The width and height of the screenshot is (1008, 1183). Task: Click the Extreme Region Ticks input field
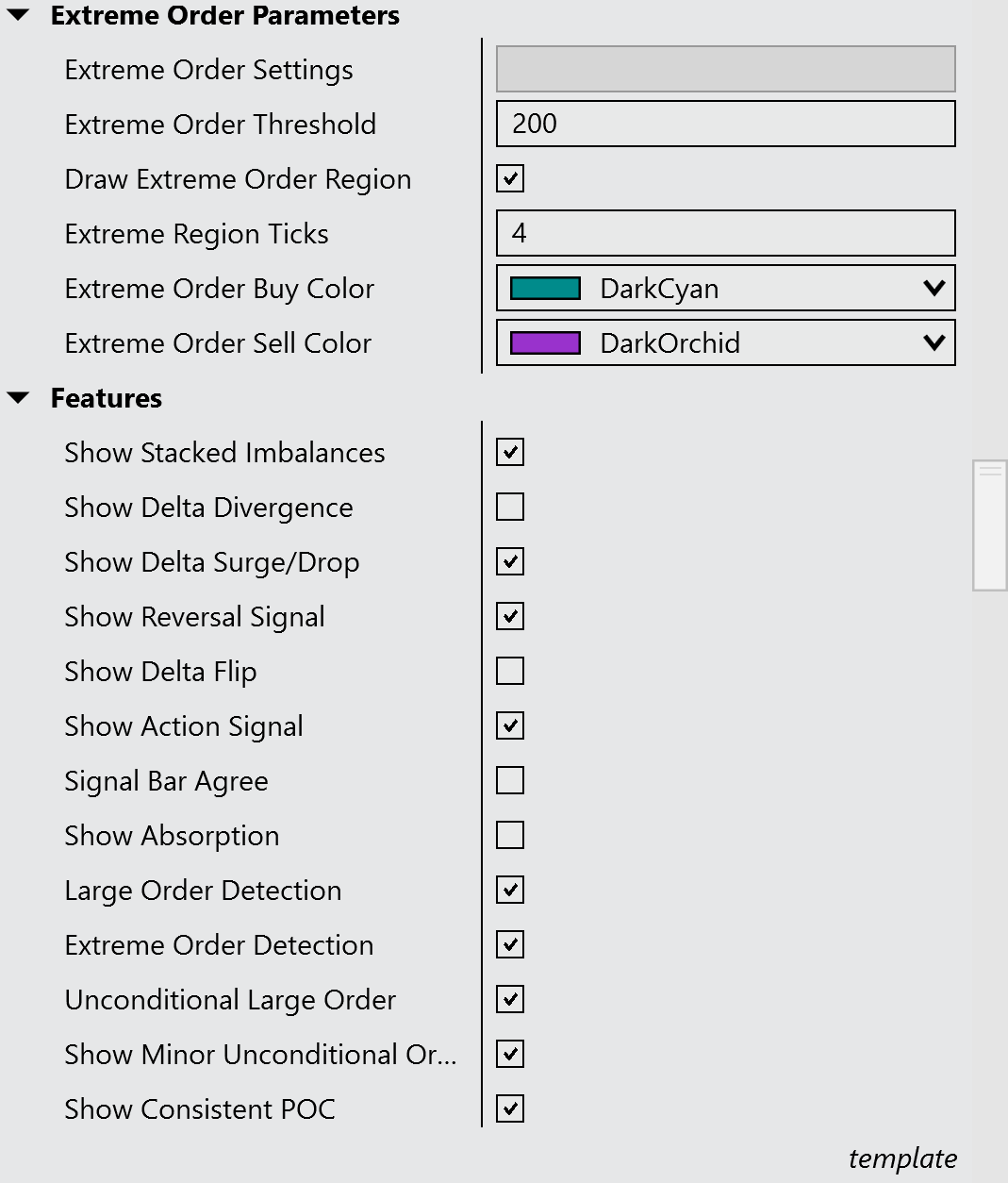(x=725, y=233)
